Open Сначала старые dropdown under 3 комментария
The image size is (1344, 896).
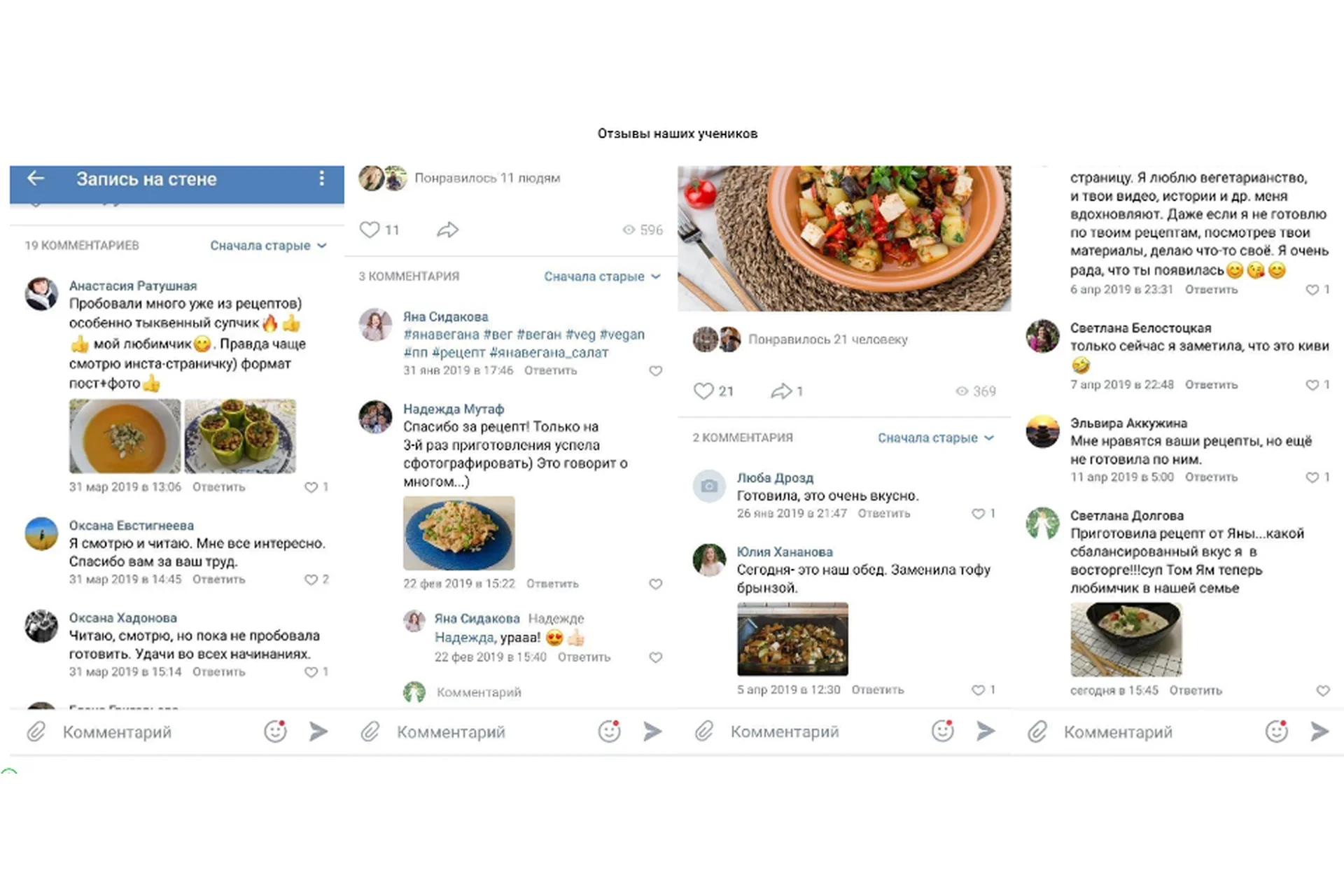(603, 276)
